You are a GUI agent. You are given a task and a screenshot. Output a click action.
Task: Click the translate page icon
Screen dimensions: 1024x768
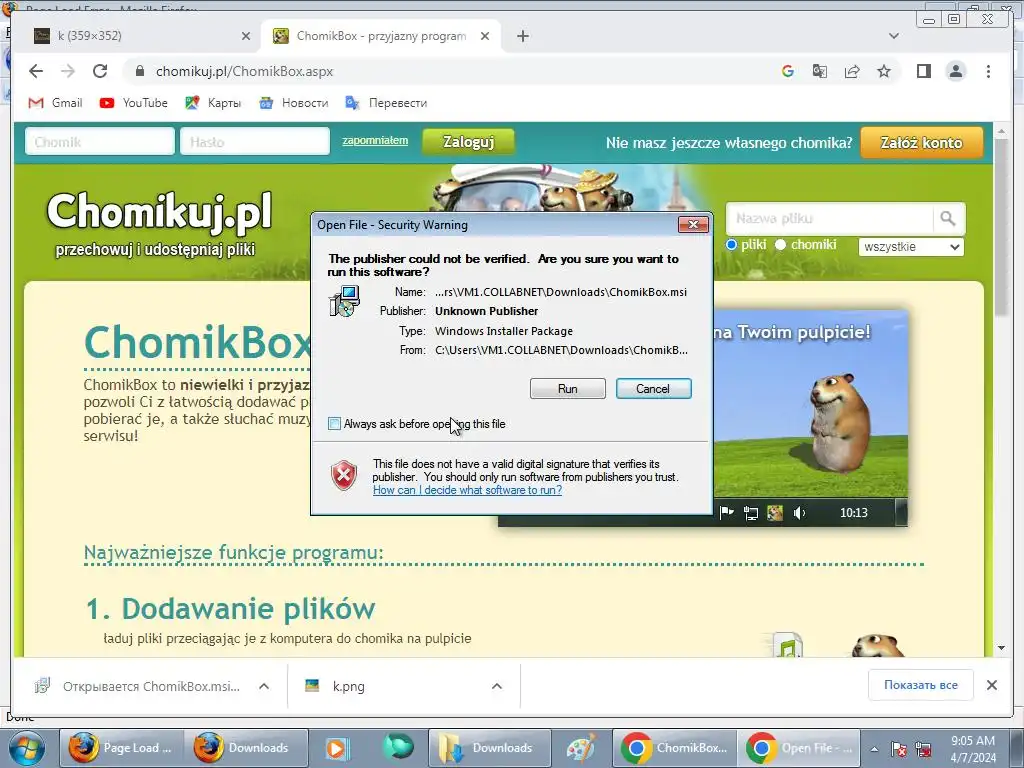point(820,71)
